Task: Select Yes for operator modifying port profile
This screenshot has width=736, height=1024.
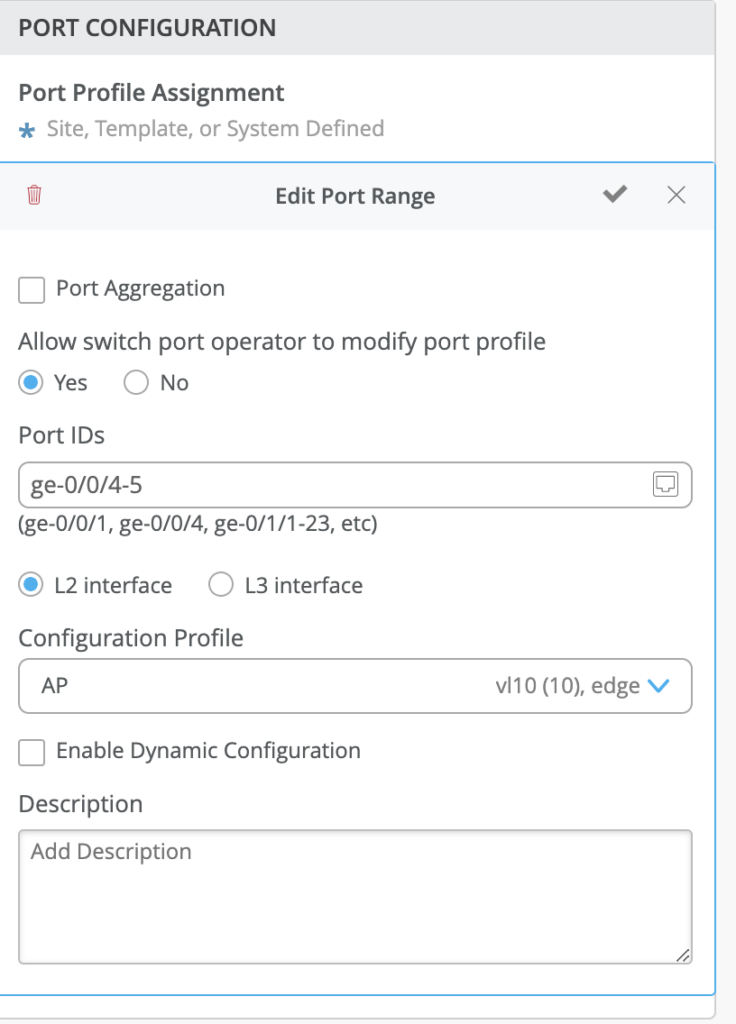Action: click(32, 383)
